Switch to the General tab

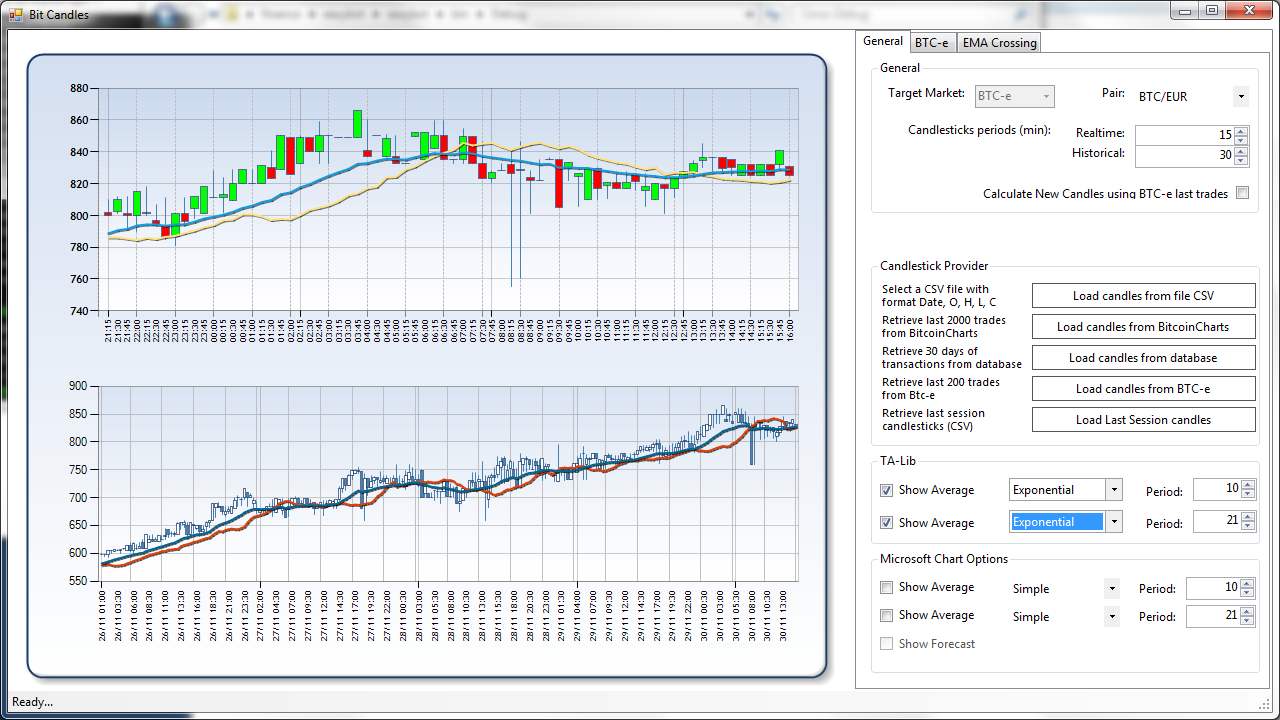tap(883, 41)
